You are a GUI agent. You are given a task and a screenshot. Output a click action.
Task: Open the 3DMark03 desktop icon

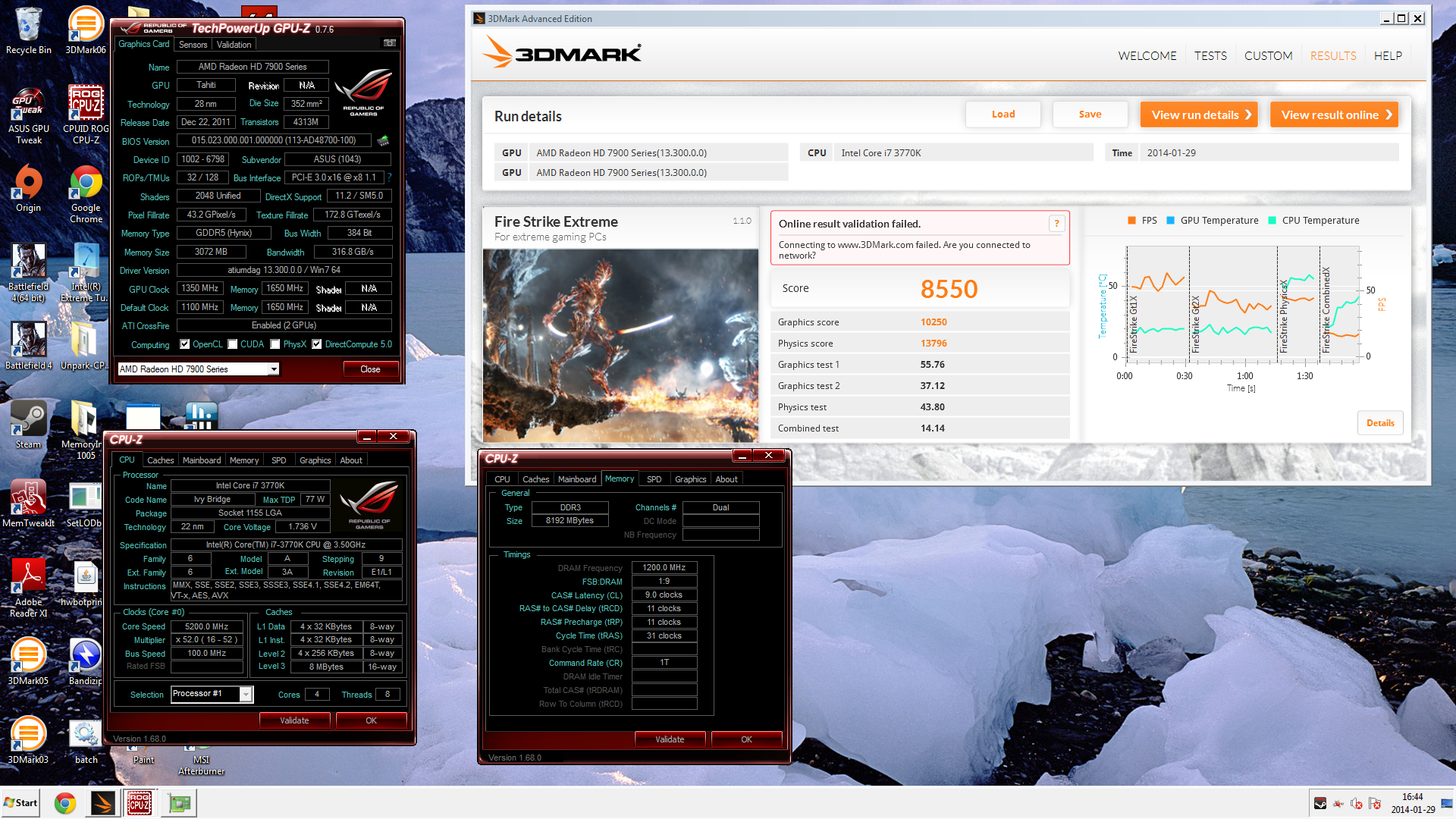click(29, 740)
